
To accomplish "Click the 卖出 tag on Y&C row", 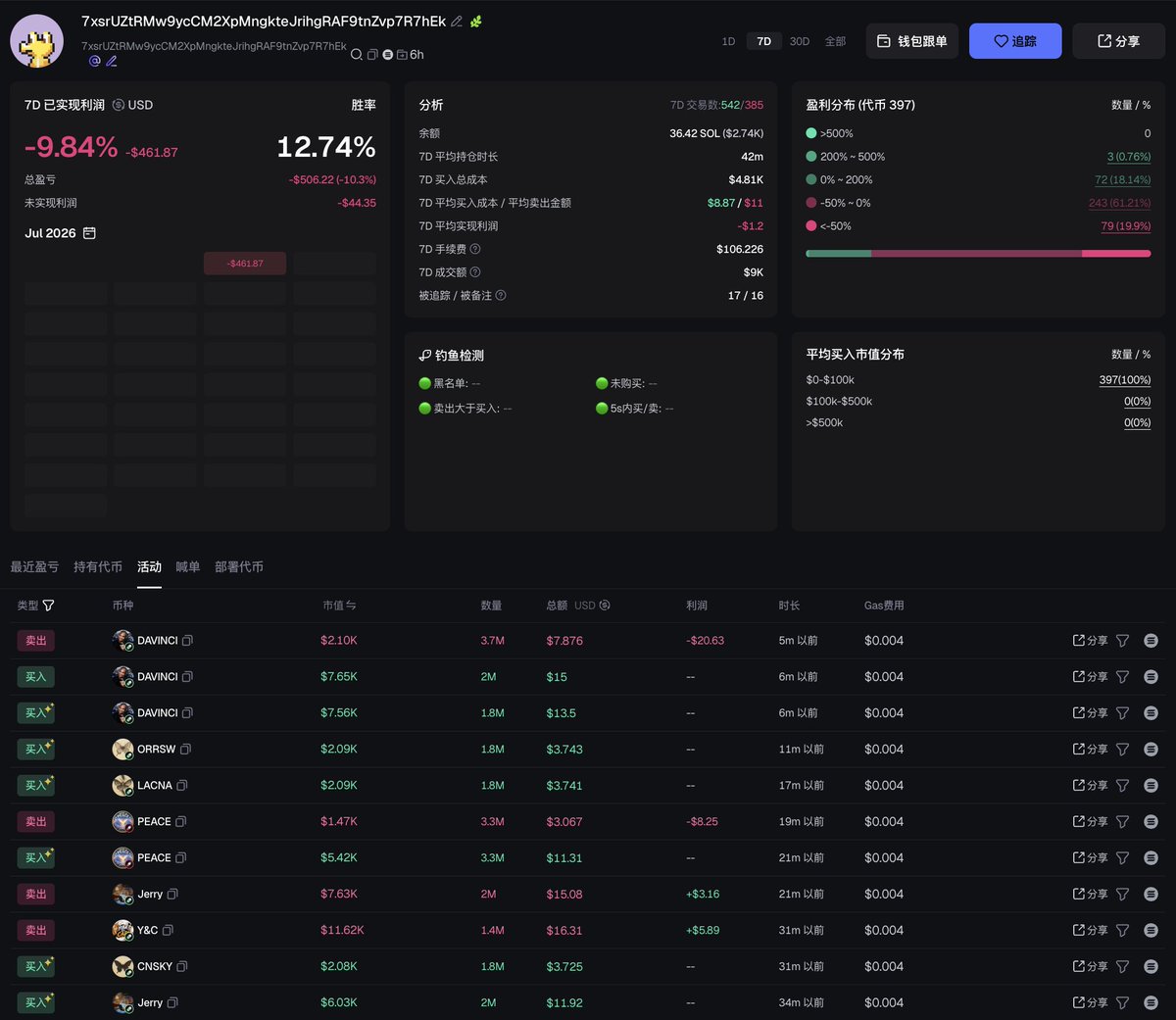I will pyautogui.click(x=36, y=930).
